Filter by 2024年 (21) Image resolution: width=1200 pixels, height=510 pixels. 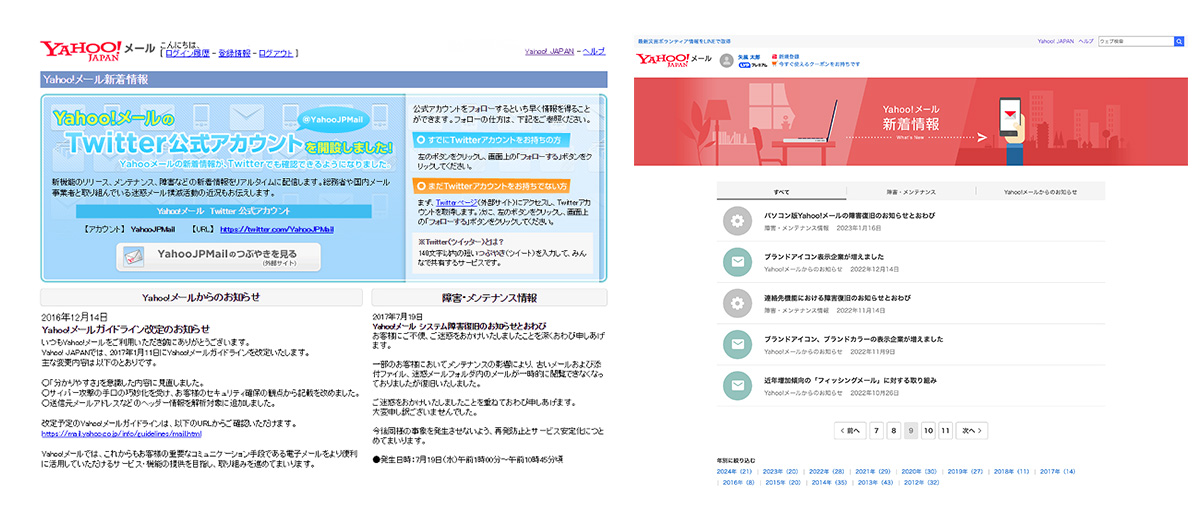pyautogui.click(x=734, y=471)
